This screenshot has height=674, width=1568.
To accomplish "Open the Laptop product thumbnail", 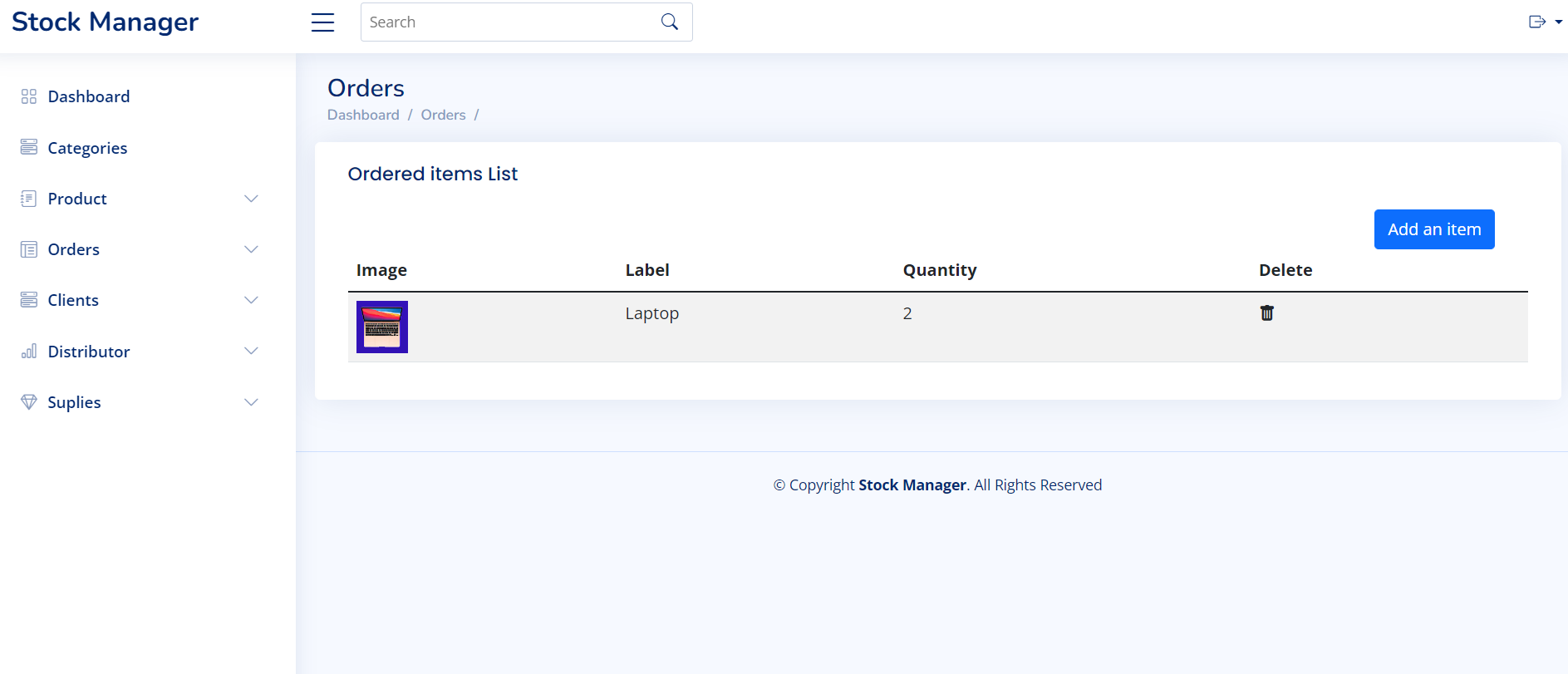I will (x=382, y=327).
